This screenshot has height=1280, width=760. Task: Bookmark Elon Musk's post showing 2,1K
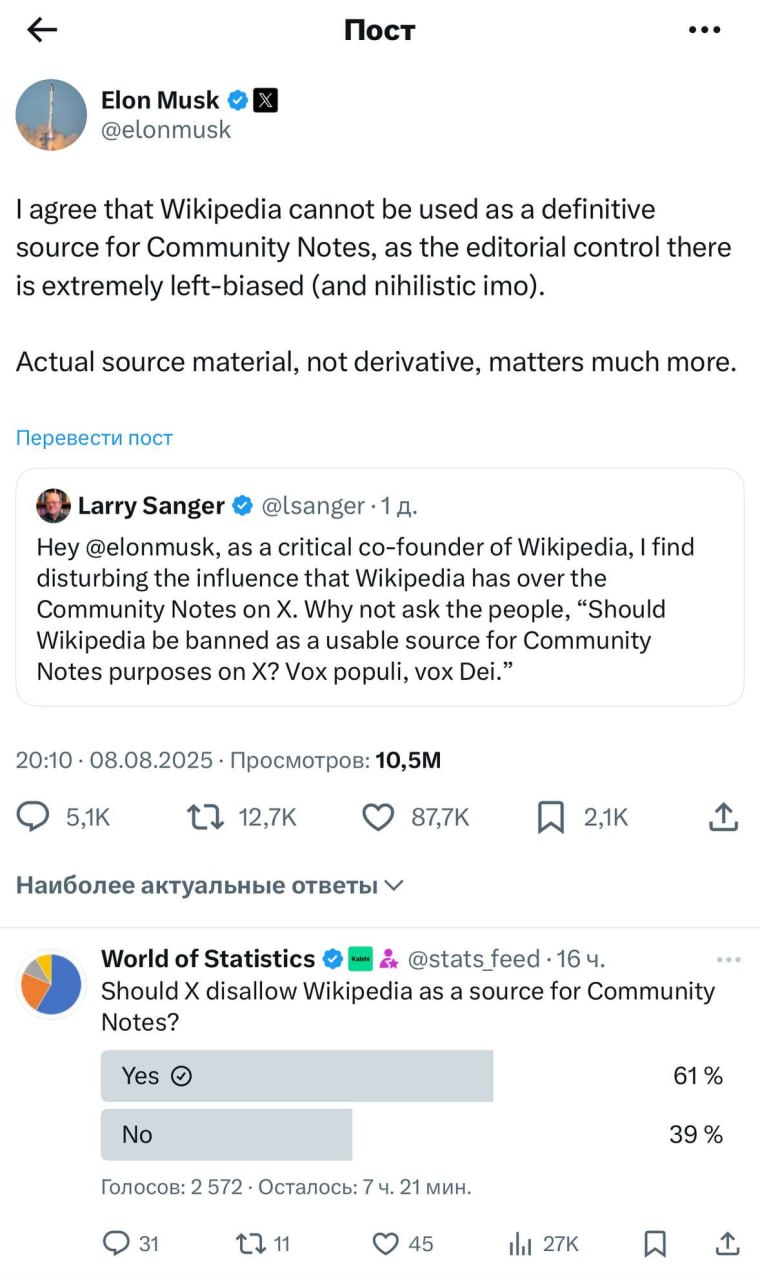(551, 818)
